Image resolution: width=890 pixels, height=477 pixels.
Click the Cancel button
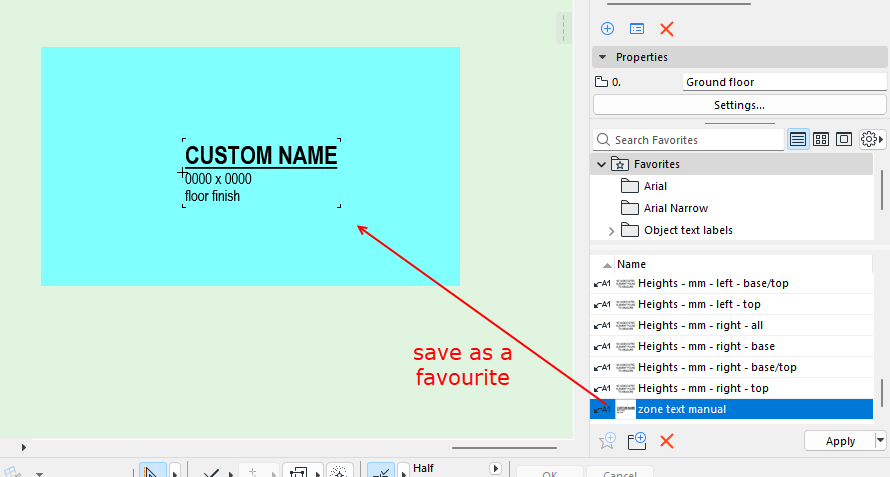pyautogui.click(x=620, y=473)
